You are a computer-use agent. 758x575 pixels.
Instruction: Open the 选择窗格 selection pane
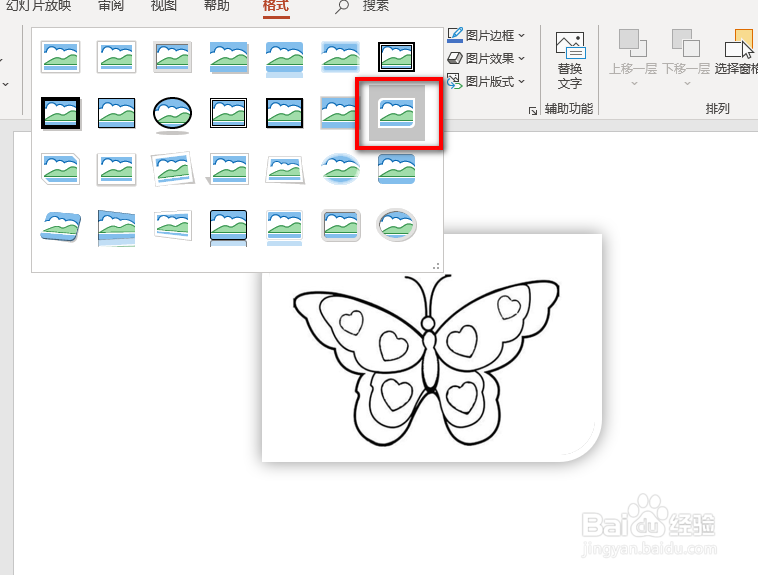(736, 52)
